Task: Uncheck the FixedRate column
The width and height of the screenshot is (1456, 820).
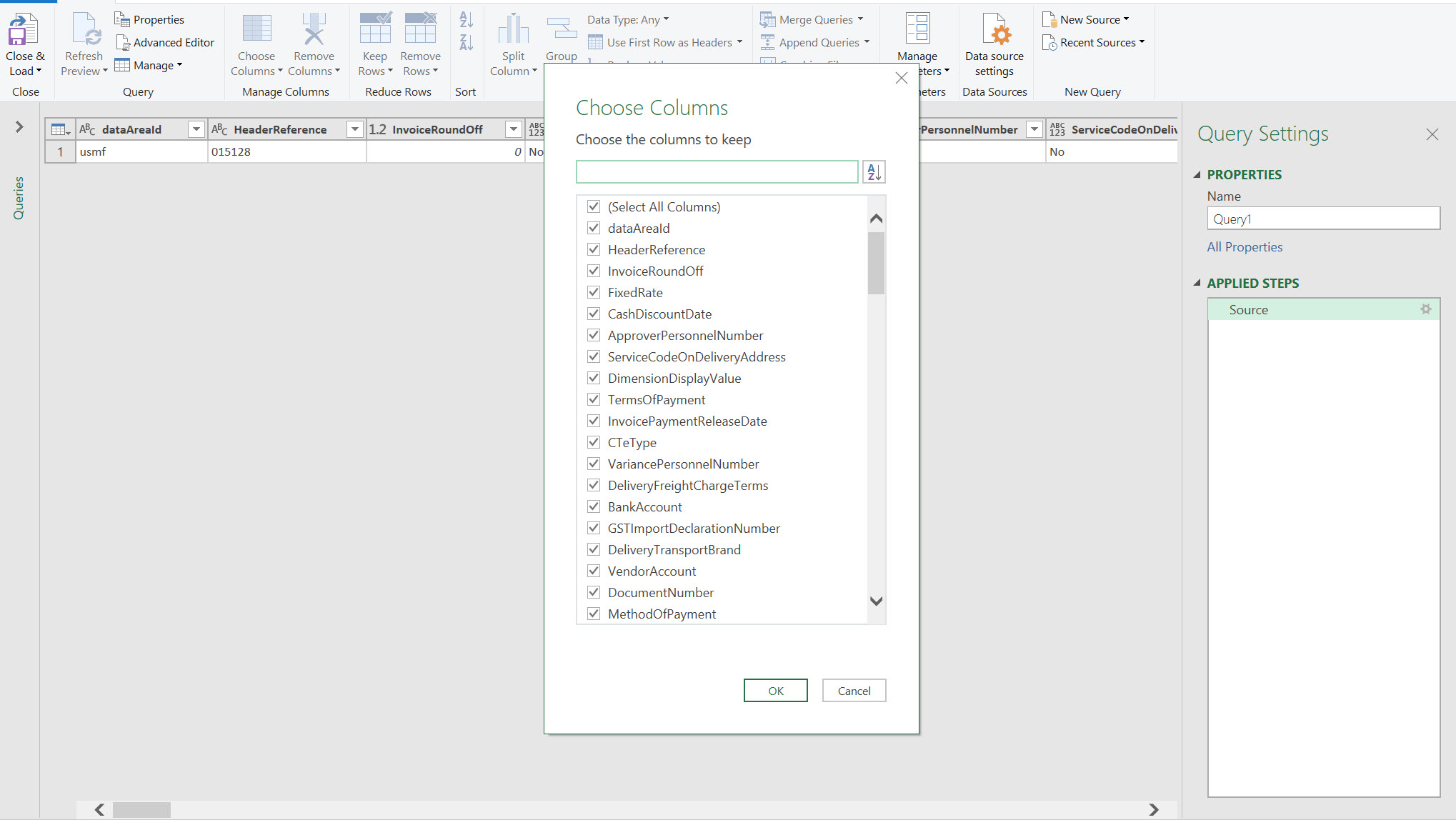Action: click(x=593, y=292)
